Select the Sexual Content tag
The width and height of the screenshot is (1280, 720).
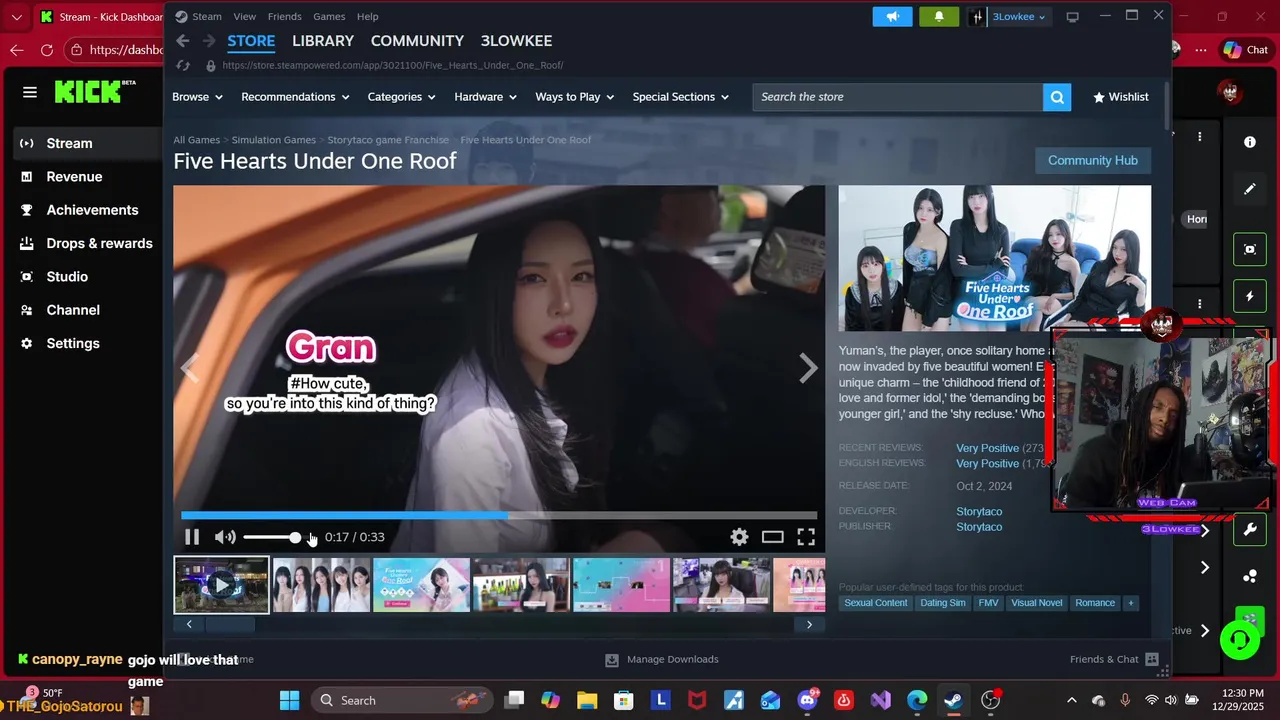pos(876,603)
